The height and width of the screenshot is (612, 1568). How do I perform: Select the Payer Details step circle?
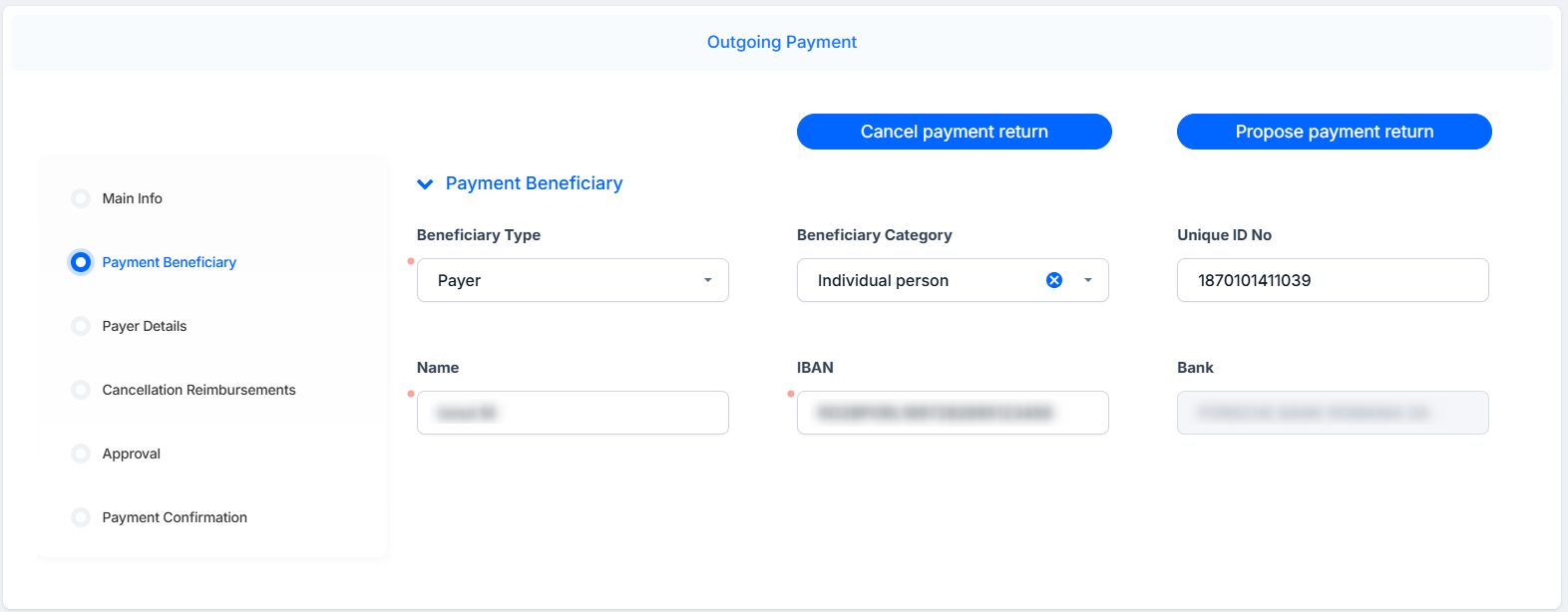[81, 326]
